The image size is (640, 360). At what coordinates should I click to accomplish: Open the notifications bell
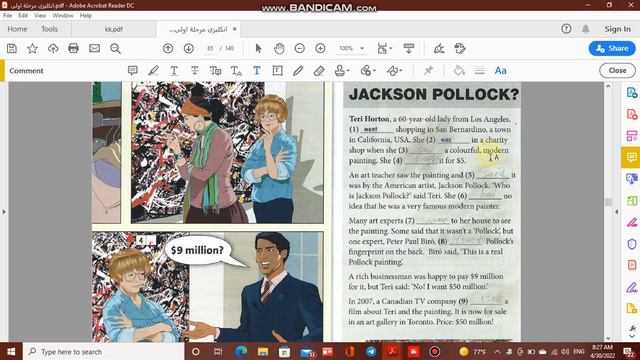click(x=585, y=29)
